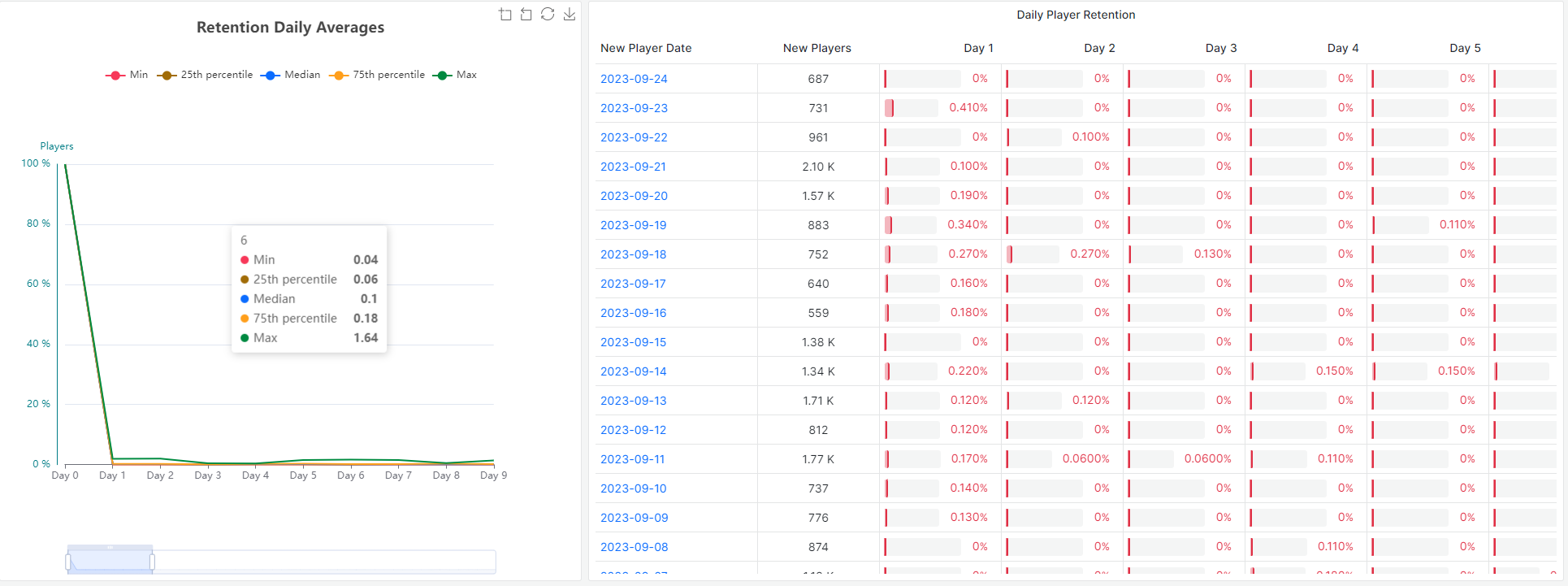Select the 0.130% Day 3 cell for 2023-09-18
This screenshot has width=1568, height=586.
pos(1185,254)
